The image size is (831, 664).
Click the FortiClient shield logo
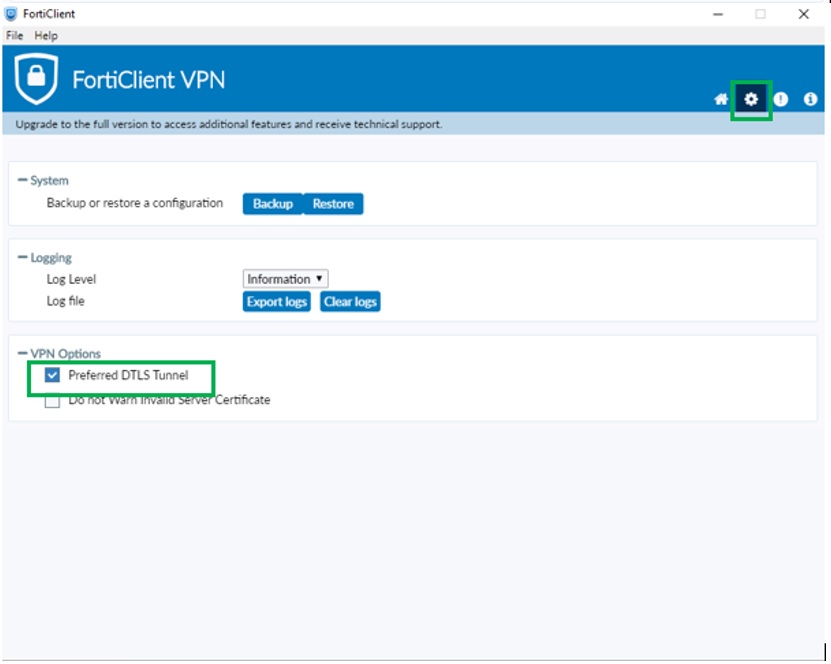pos(36,78)
